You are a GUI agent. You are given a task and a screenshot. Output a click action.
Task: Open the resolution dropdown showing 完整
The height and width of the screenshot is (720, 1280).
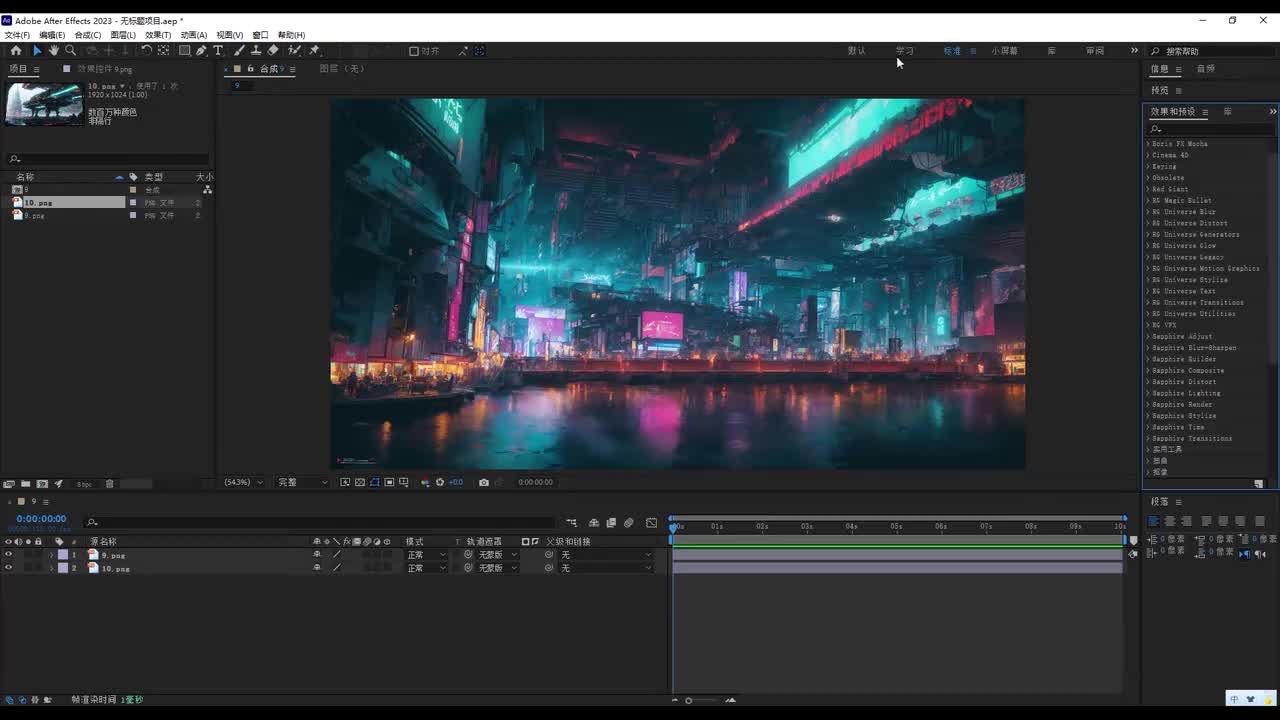coord(302,482)
